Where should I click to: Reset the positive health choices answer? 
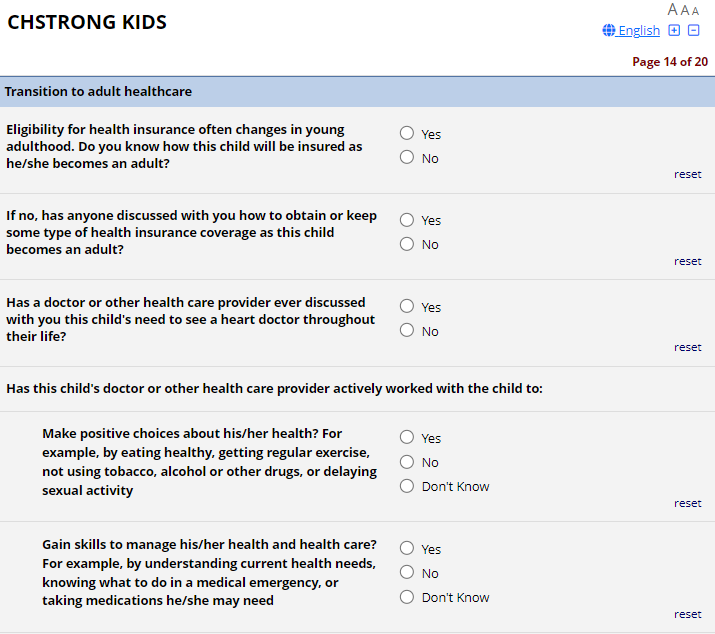click(687, 503)
